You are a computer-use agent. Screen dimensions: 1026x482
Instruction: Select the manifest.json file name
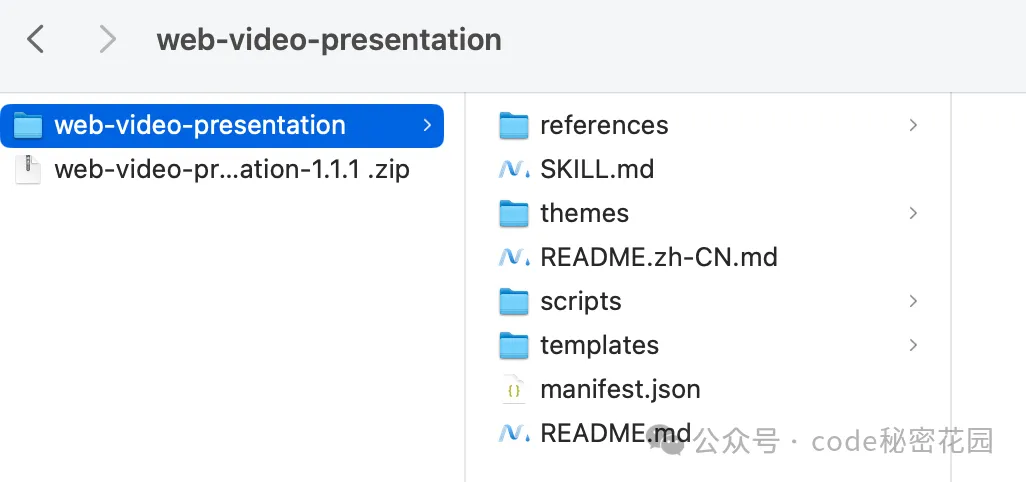(620, 390)
